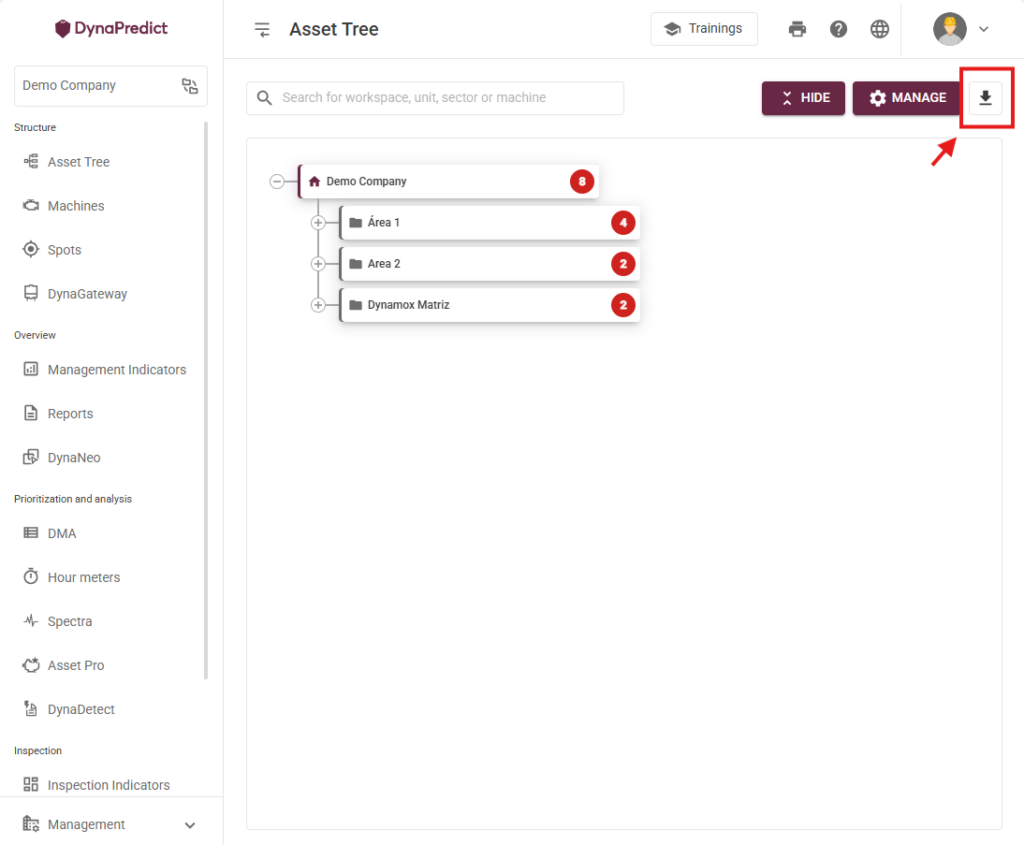Open the help question mark icon
Viewport: 1024px width, 845px height.
pos(839,29)
